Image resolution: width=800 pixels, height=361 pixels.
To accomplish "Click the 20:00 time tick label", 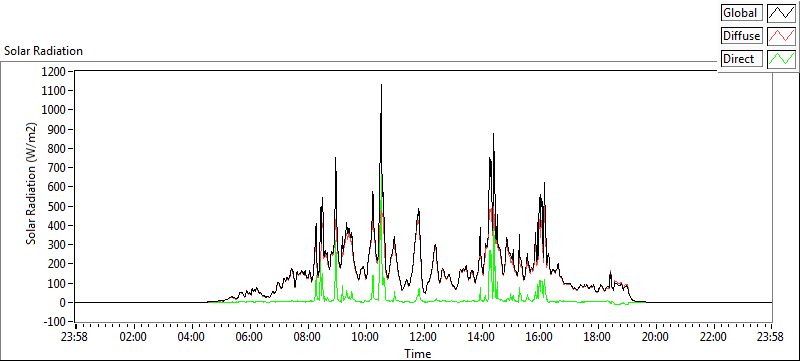I will tap(655, 337).
